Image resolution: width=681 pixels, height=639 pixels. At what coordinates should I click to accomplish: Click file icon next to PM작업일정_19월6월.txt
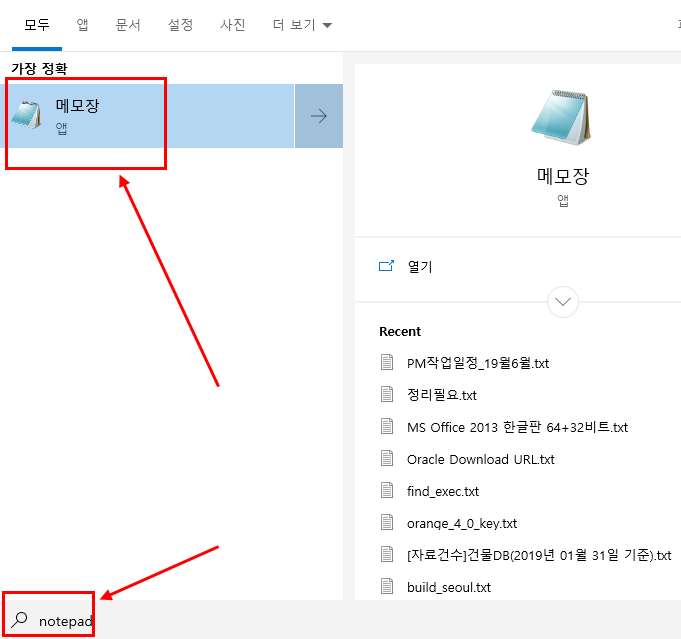pos(387,362)
